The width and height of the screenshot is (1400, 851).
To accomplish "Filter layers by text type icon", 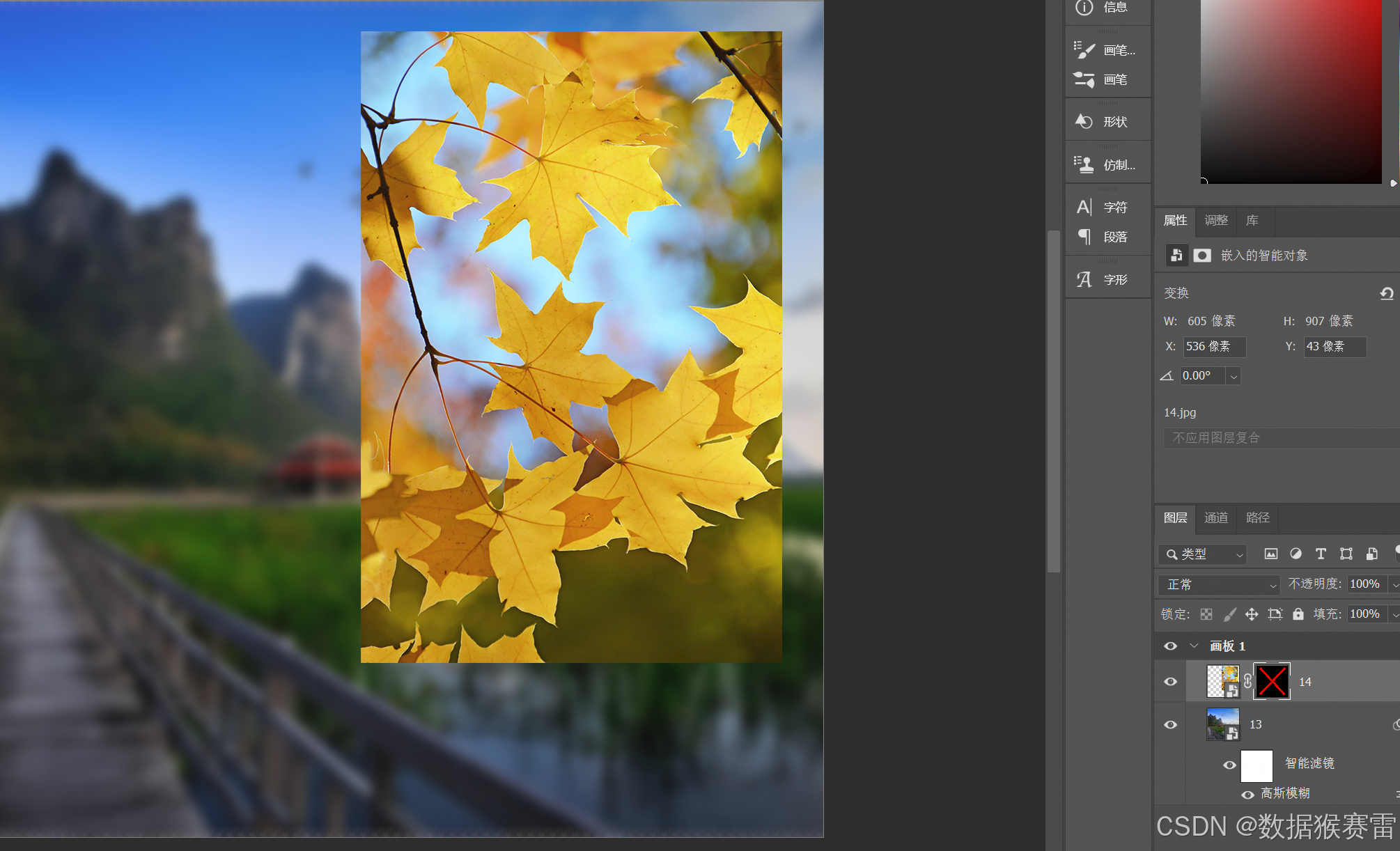I will [x=1321, y=554].
